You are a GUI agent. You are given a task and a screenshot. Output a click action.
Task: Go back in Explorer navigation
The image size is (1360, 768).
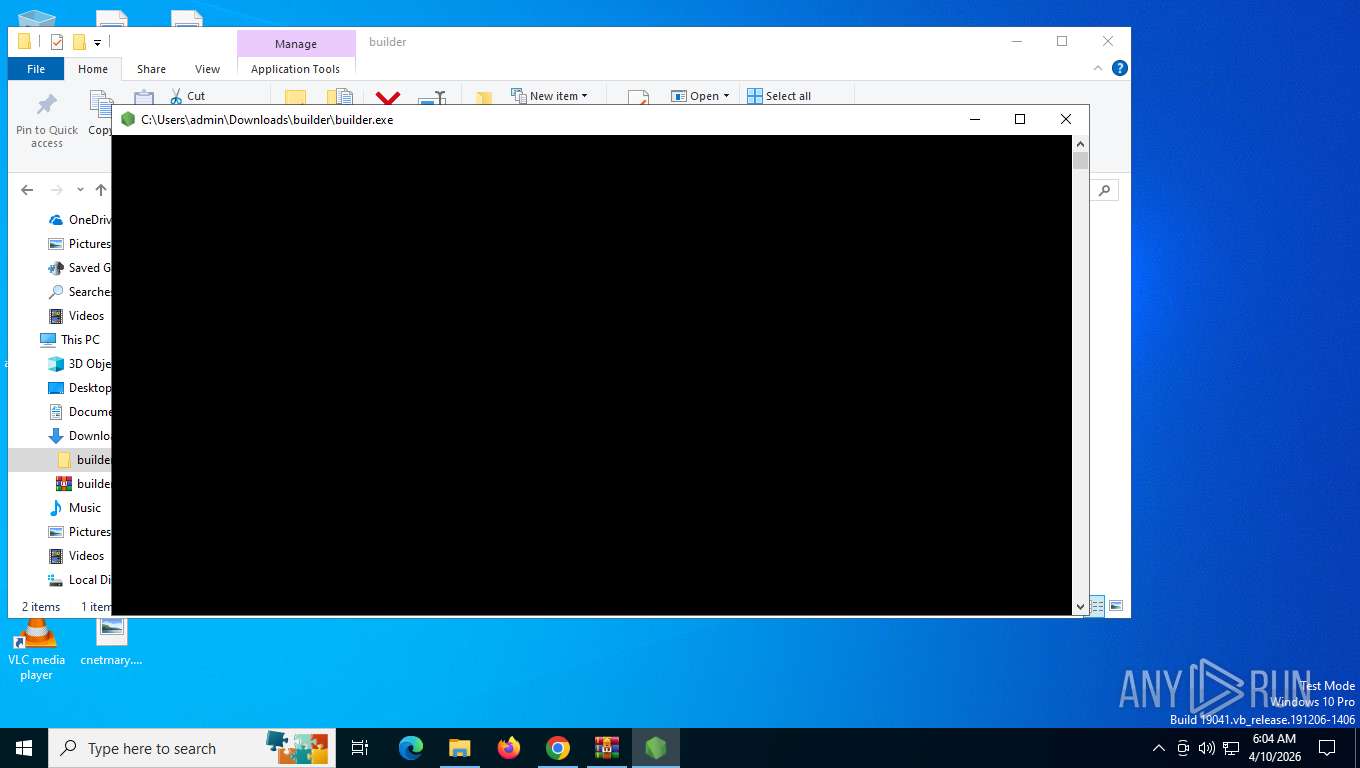pyautogui.click(x=27, y=190)
